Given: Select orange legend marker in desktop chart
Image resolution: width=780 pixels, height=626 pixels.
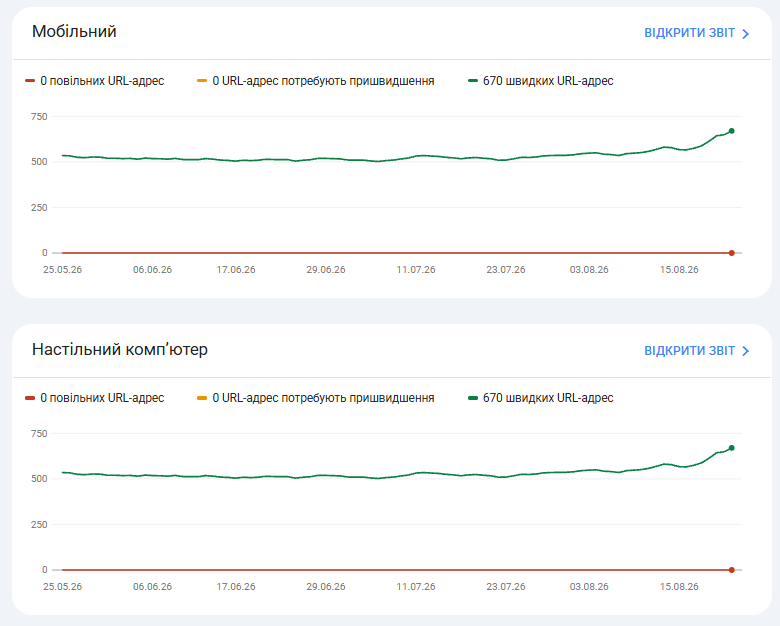Looking at the screenshot, I should 202,398.
